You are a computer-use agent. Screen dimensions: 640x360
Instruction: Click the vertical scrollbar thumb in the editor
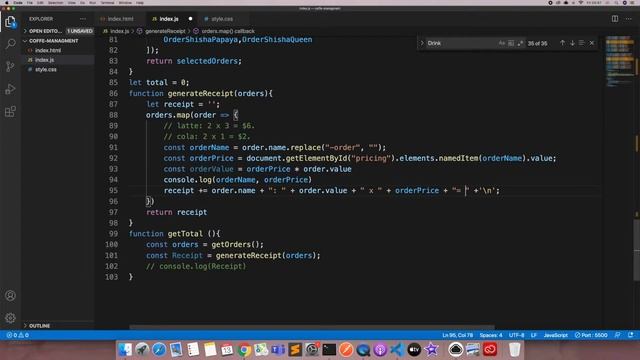click(637, 250)
